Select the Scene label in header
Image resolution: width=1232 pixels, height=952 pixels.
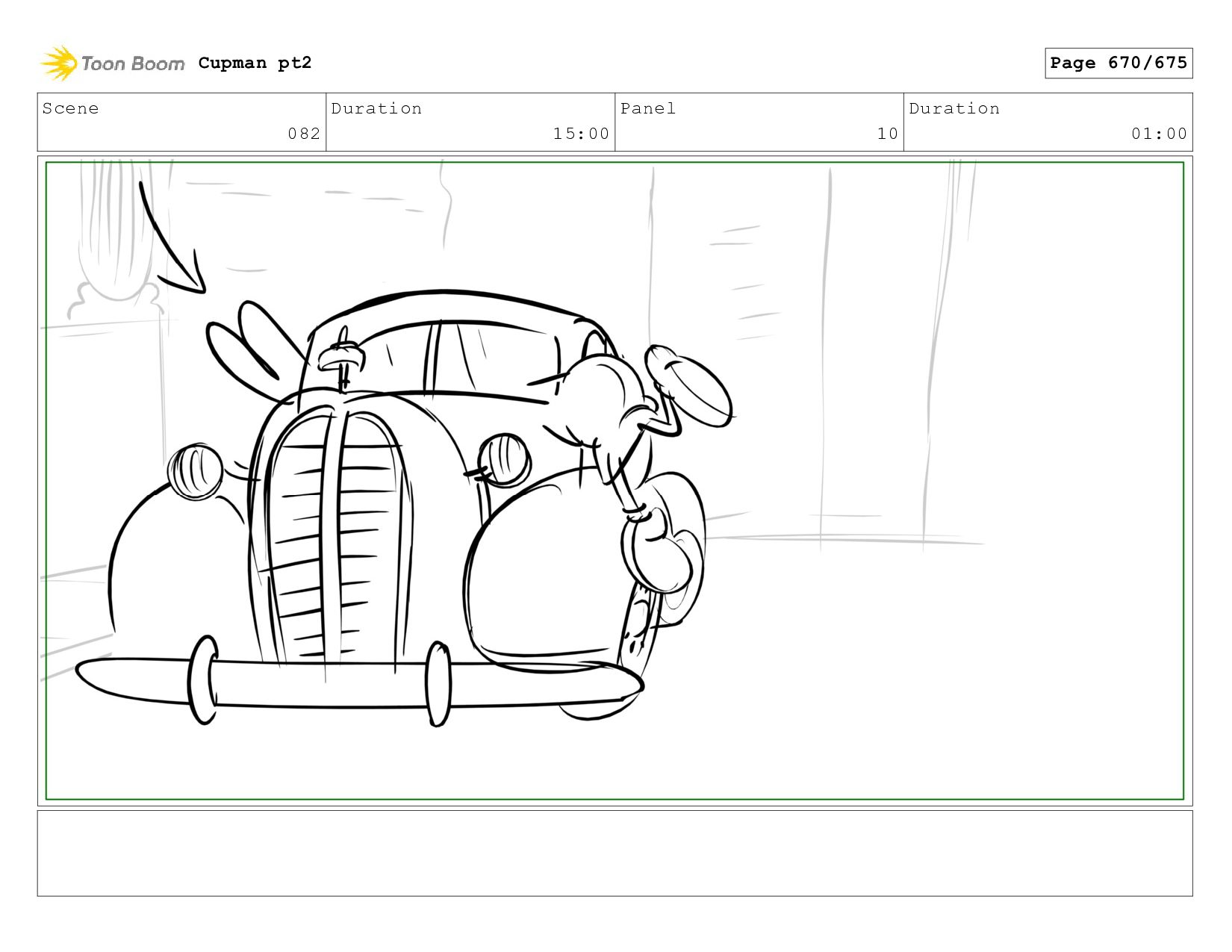point(70,109)
